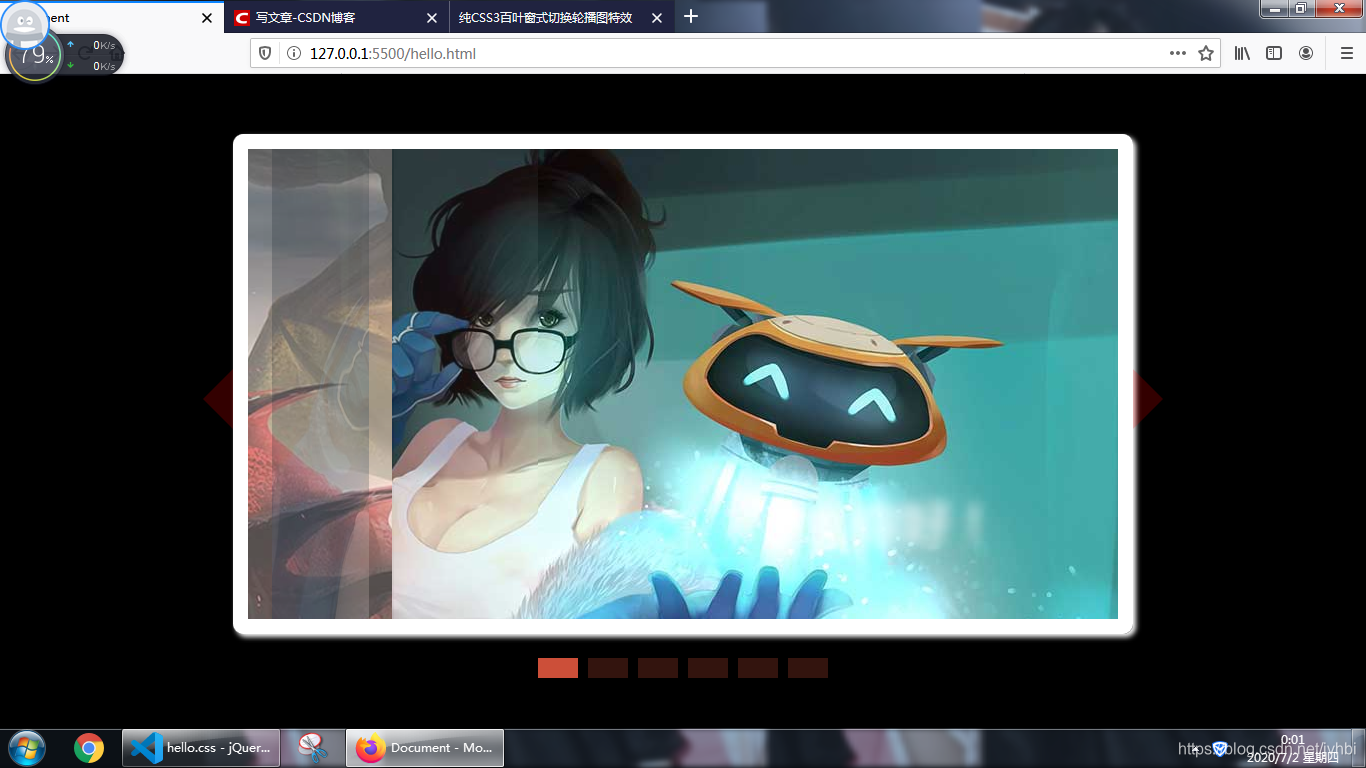Open a new browser tab

690,16
